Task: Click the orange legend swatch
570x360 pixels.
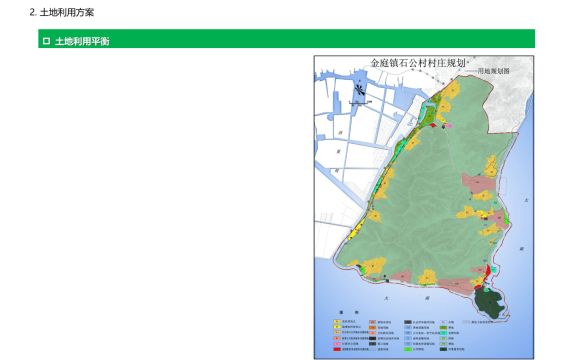Action: (x=373, y=328)
